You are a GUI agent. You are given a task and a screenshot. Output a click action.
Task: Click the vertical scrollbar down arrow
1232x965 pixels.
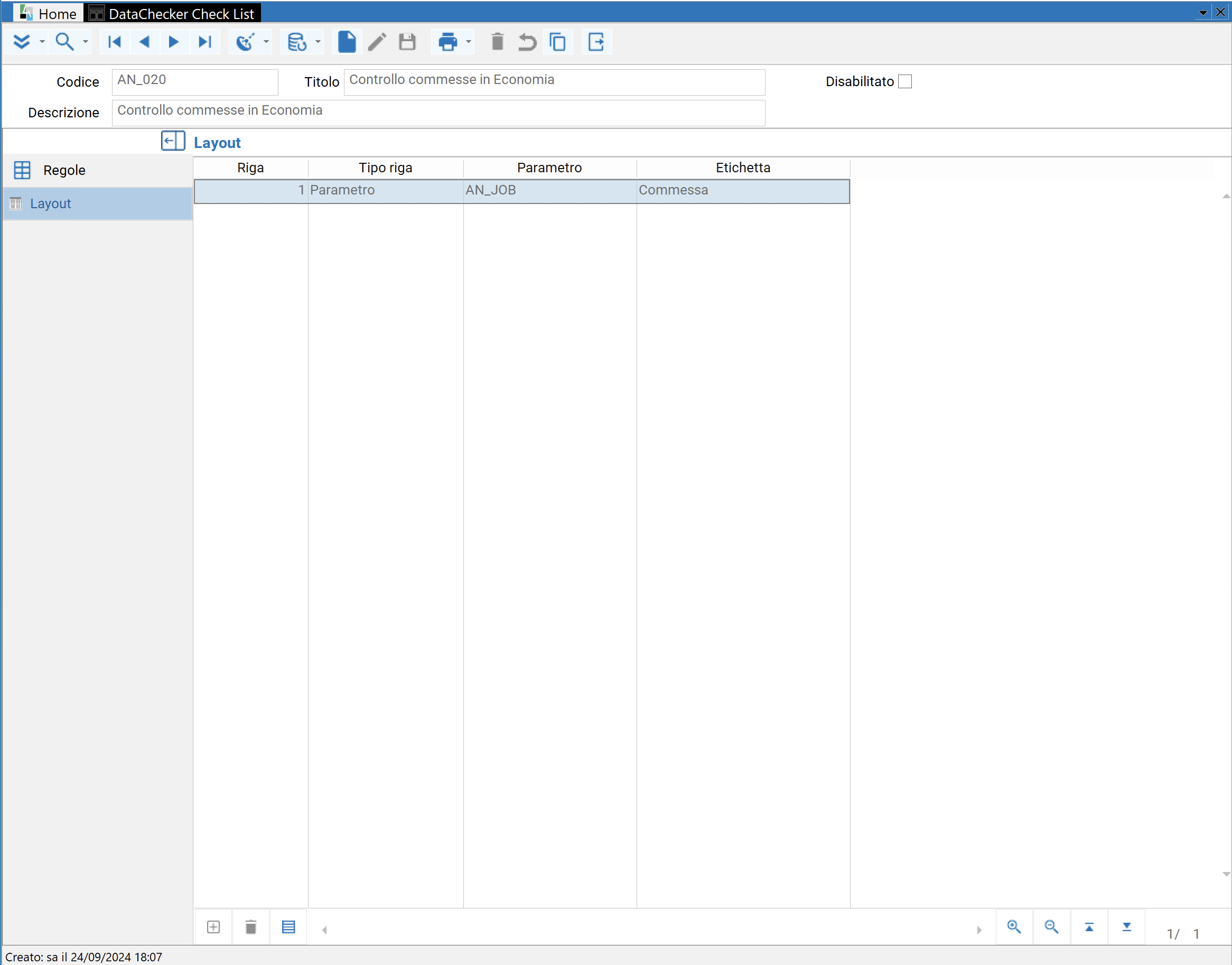tap(1226, 874)
